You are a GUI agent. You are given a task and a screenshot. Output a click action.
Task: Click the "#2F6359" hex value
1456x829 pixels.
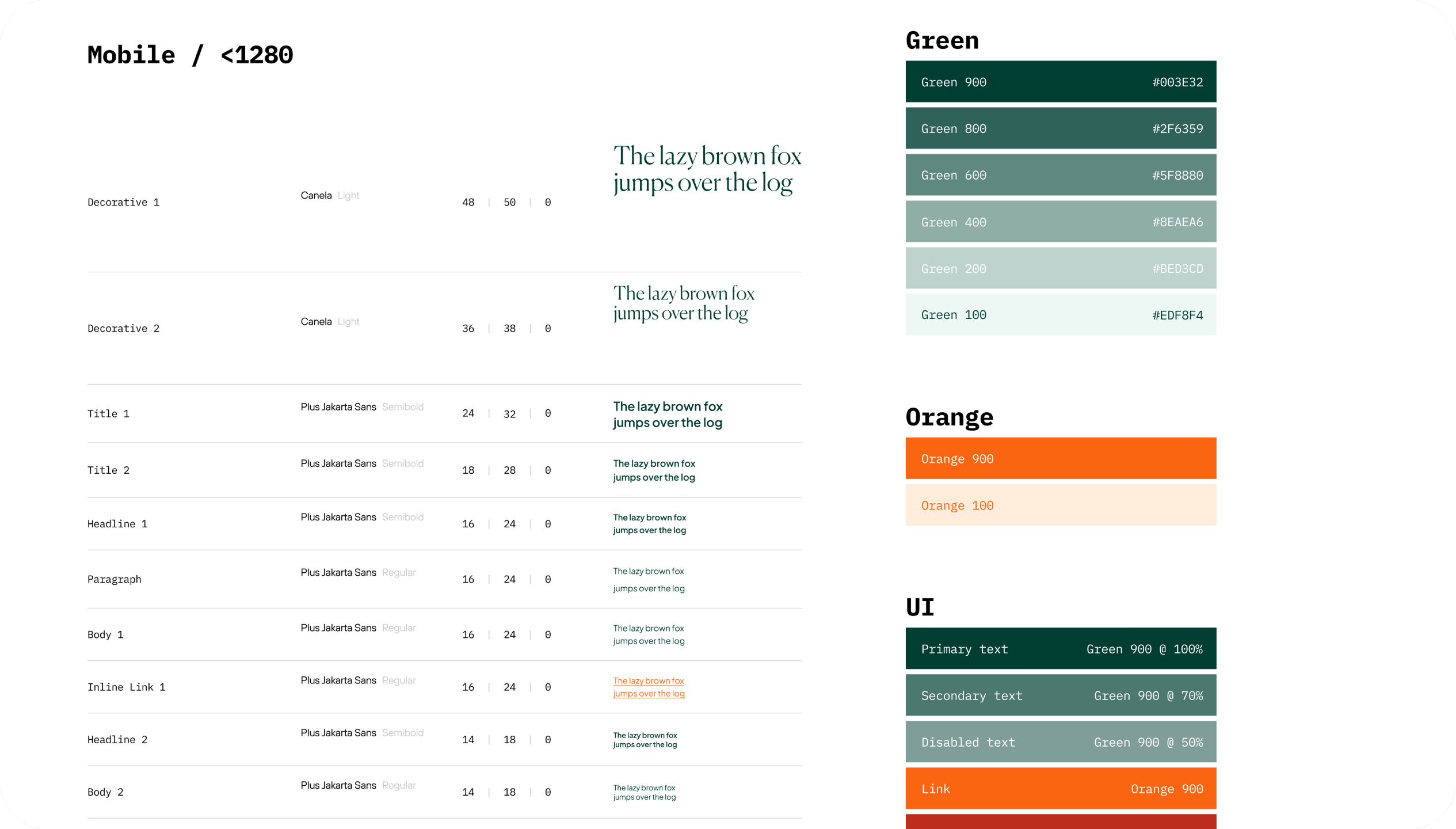(1177, 128)
